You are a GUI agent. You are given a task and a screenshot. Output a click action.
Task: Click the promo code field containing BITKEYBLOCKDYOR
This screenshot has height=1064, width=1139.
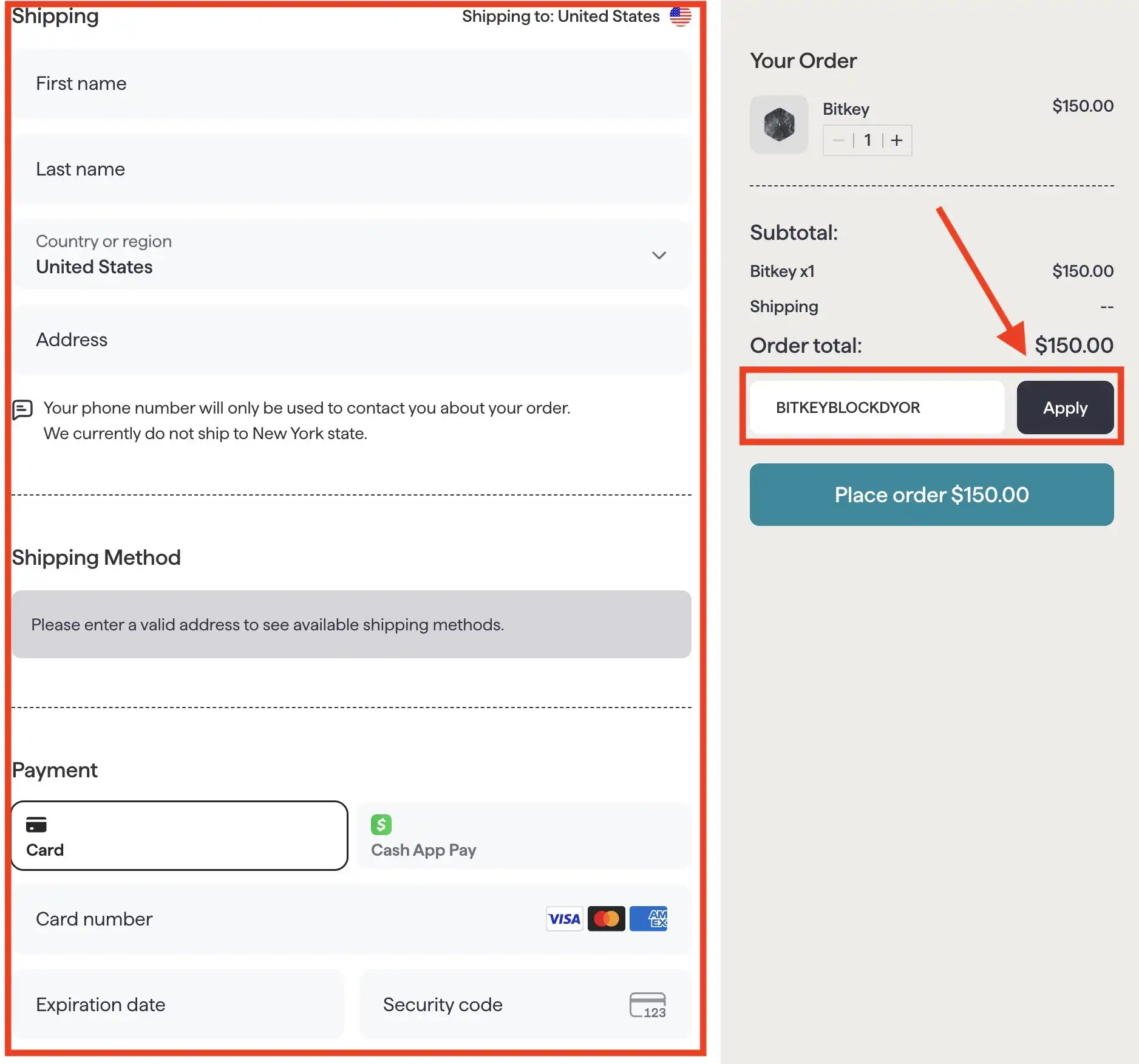click(x=877, y=408)
